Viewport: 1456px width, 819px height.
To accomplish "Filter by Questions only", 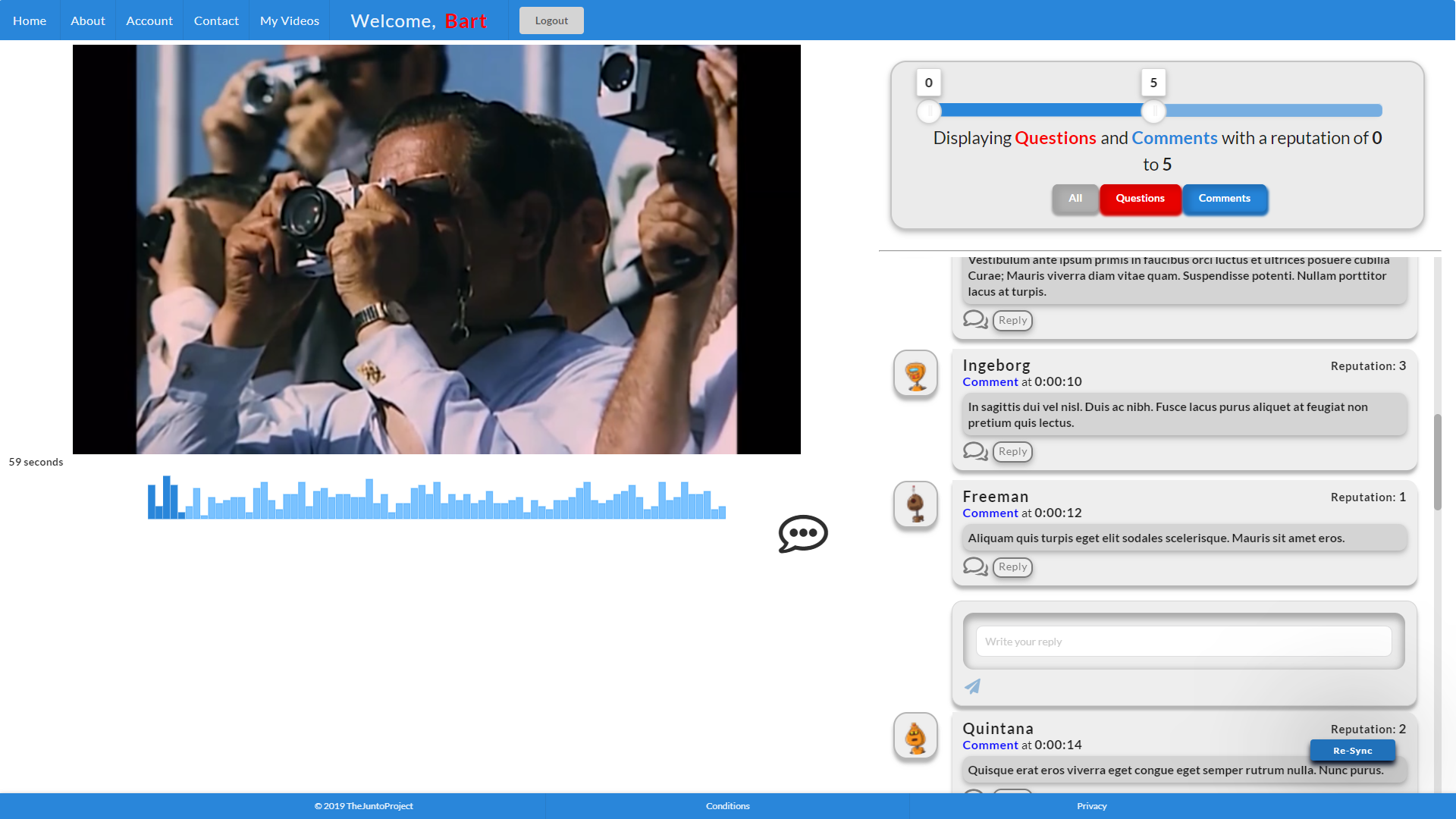I will pos(1141,199).
